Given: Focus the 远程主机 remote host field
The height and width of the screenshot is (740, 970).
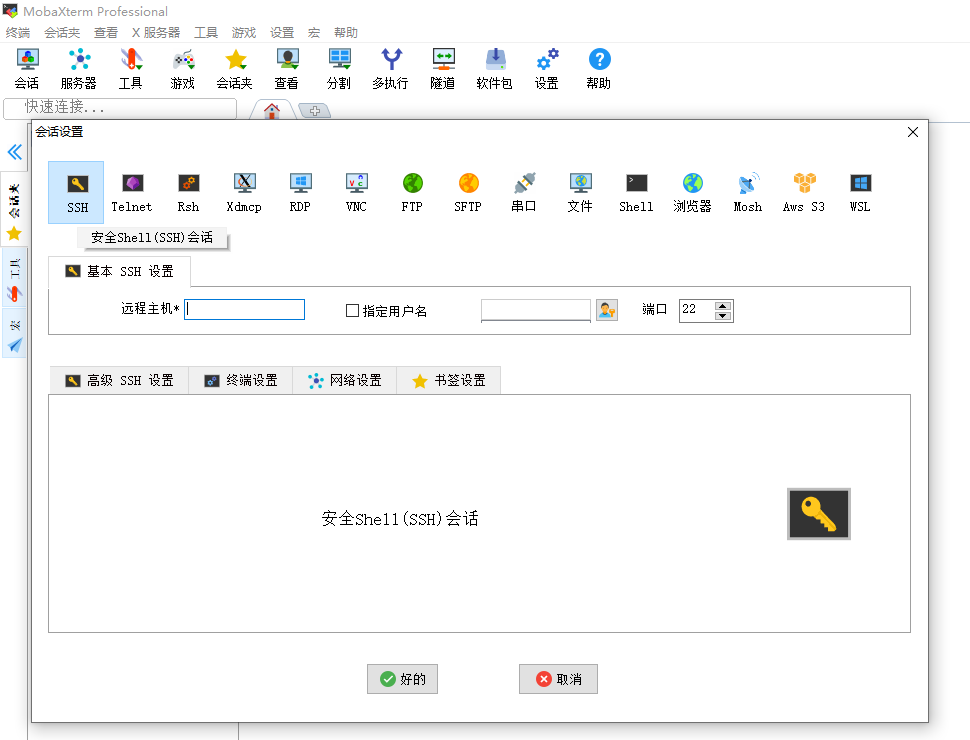Looking at the screenshot, I should [244, 309].
